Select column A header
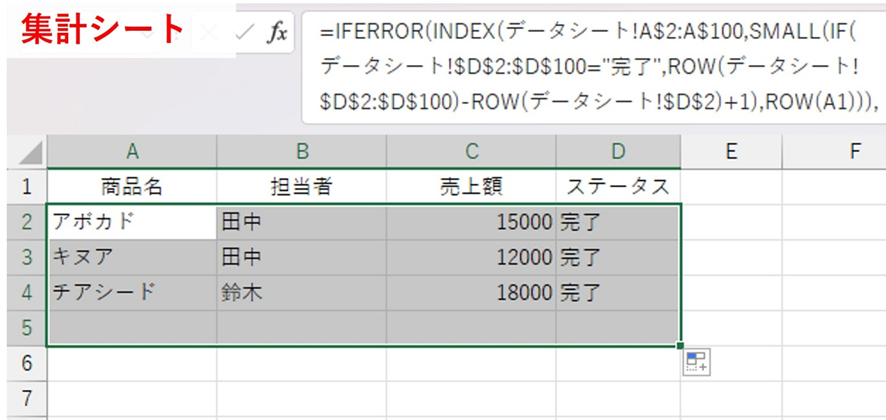Screen dimensions: 886x420 click(x=131, y=152)
